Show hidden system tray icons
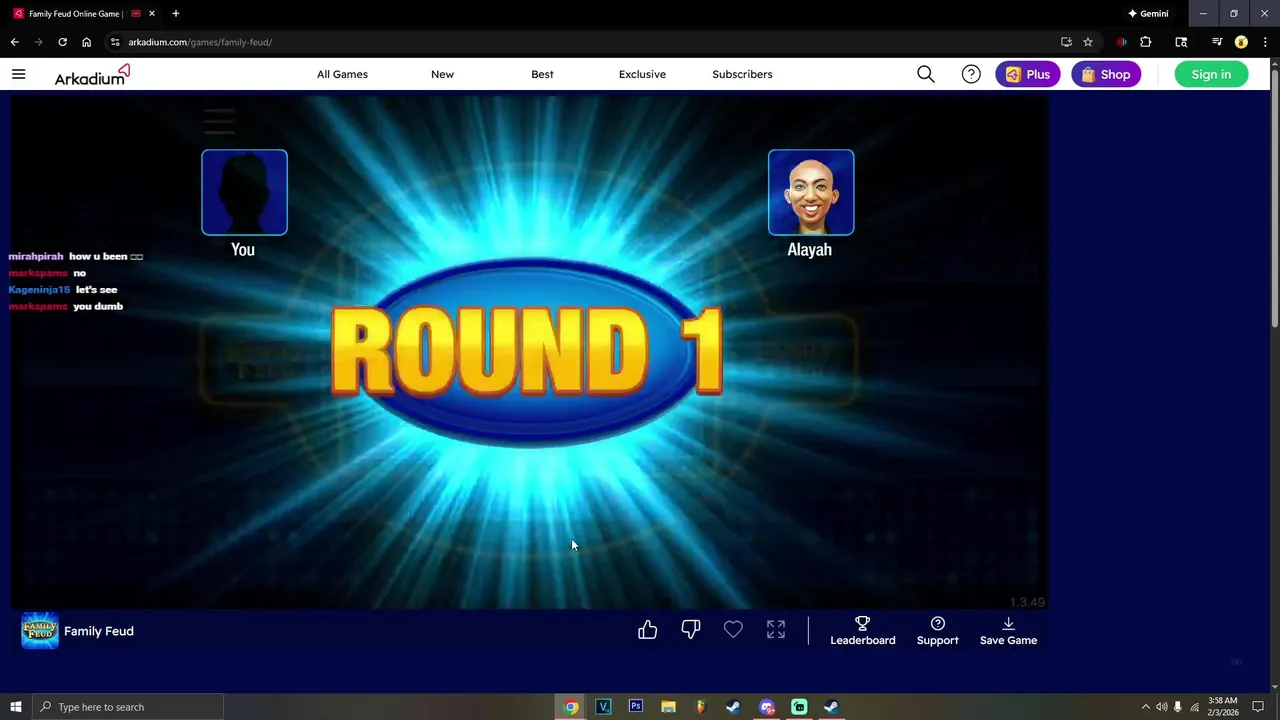The width and height of the screenshot is (1280, 720). 1145,707
